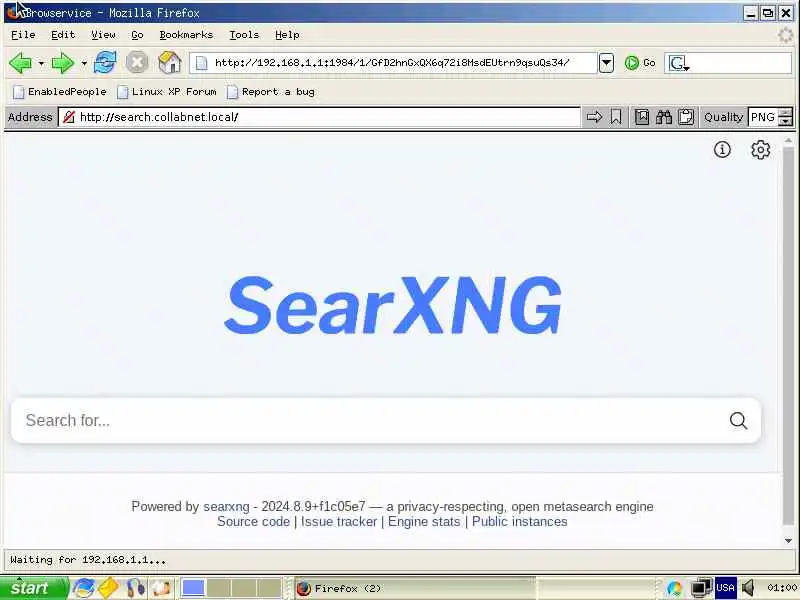
Task: Stop loading with the grey X button
Action: pos(137,63)
